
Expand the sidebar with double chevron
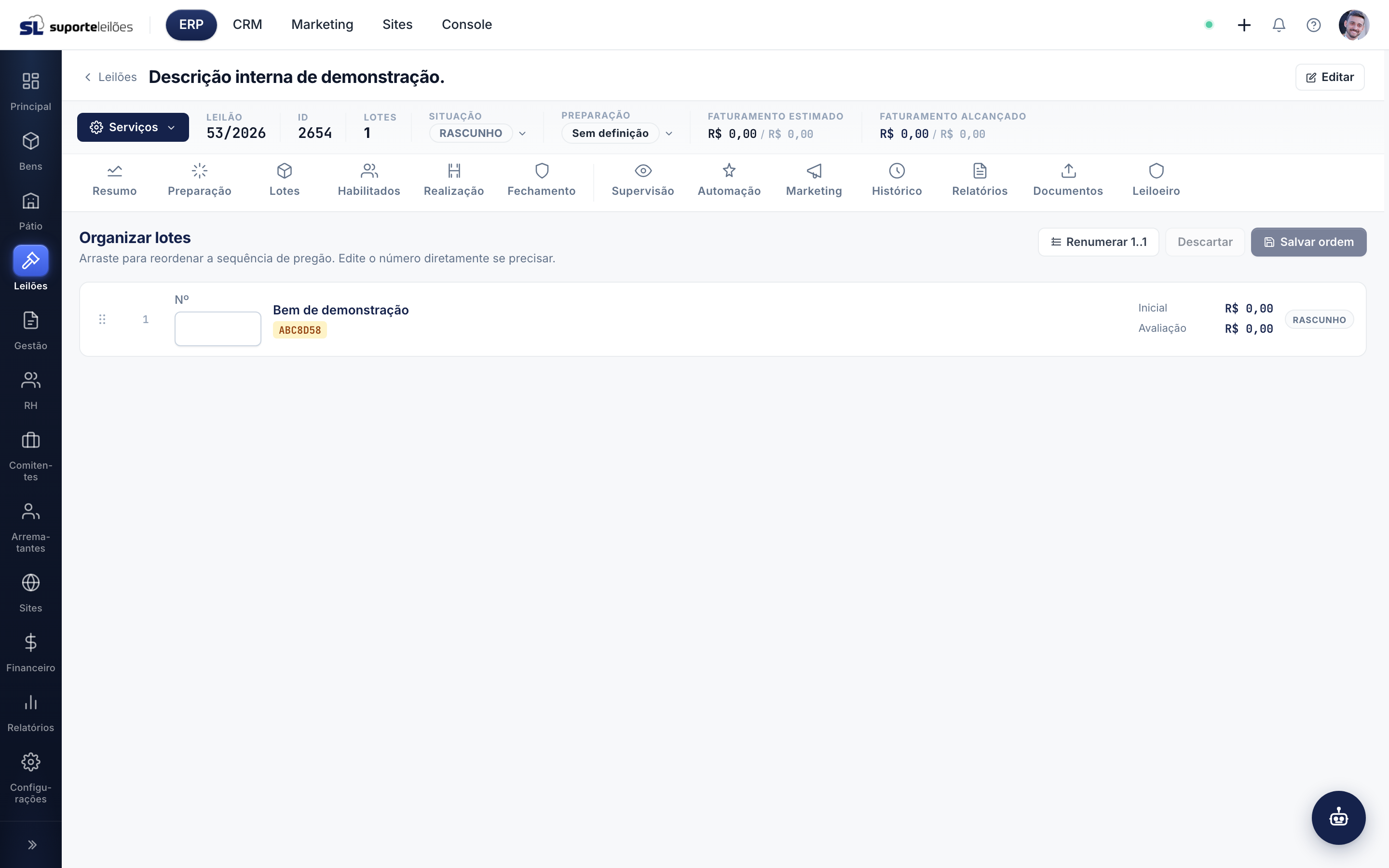tap(32, 844)
